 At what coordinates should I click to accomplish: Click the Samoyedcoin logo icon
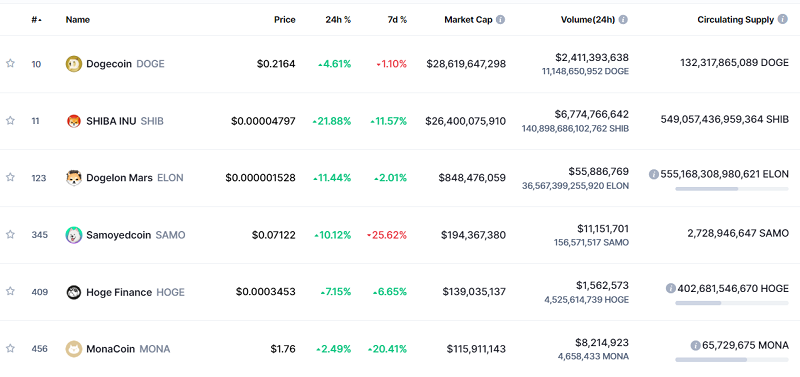(73, 235)
